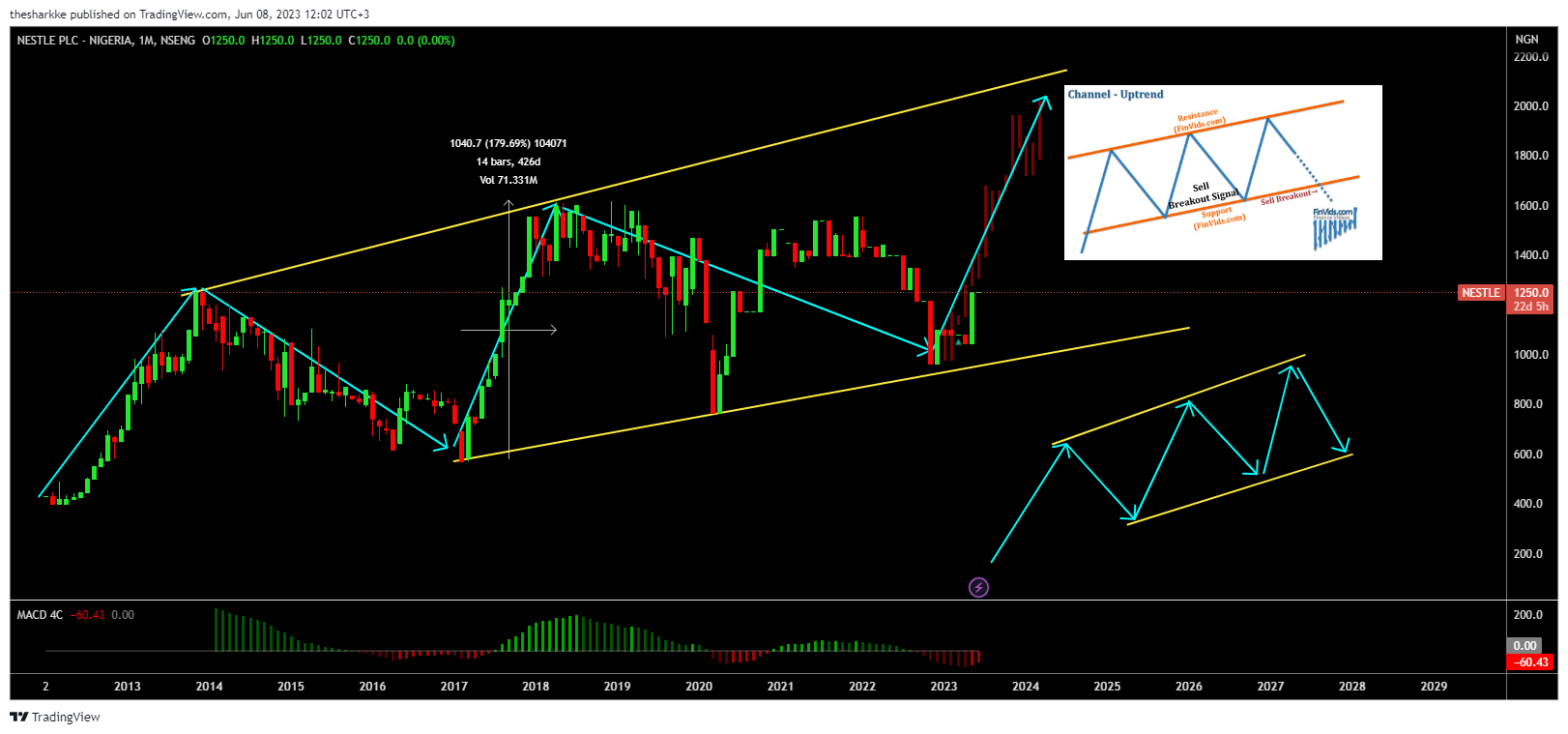Click the Channel - Uptrend reference image

[1223, 172]
